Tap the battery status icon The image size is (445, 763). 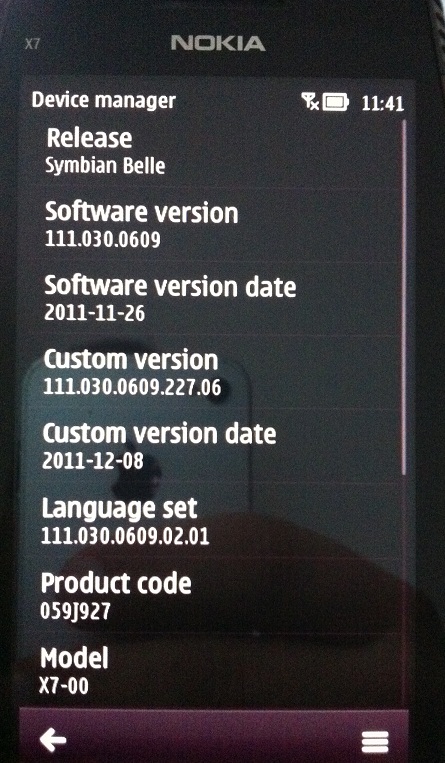tap(335, 102)
